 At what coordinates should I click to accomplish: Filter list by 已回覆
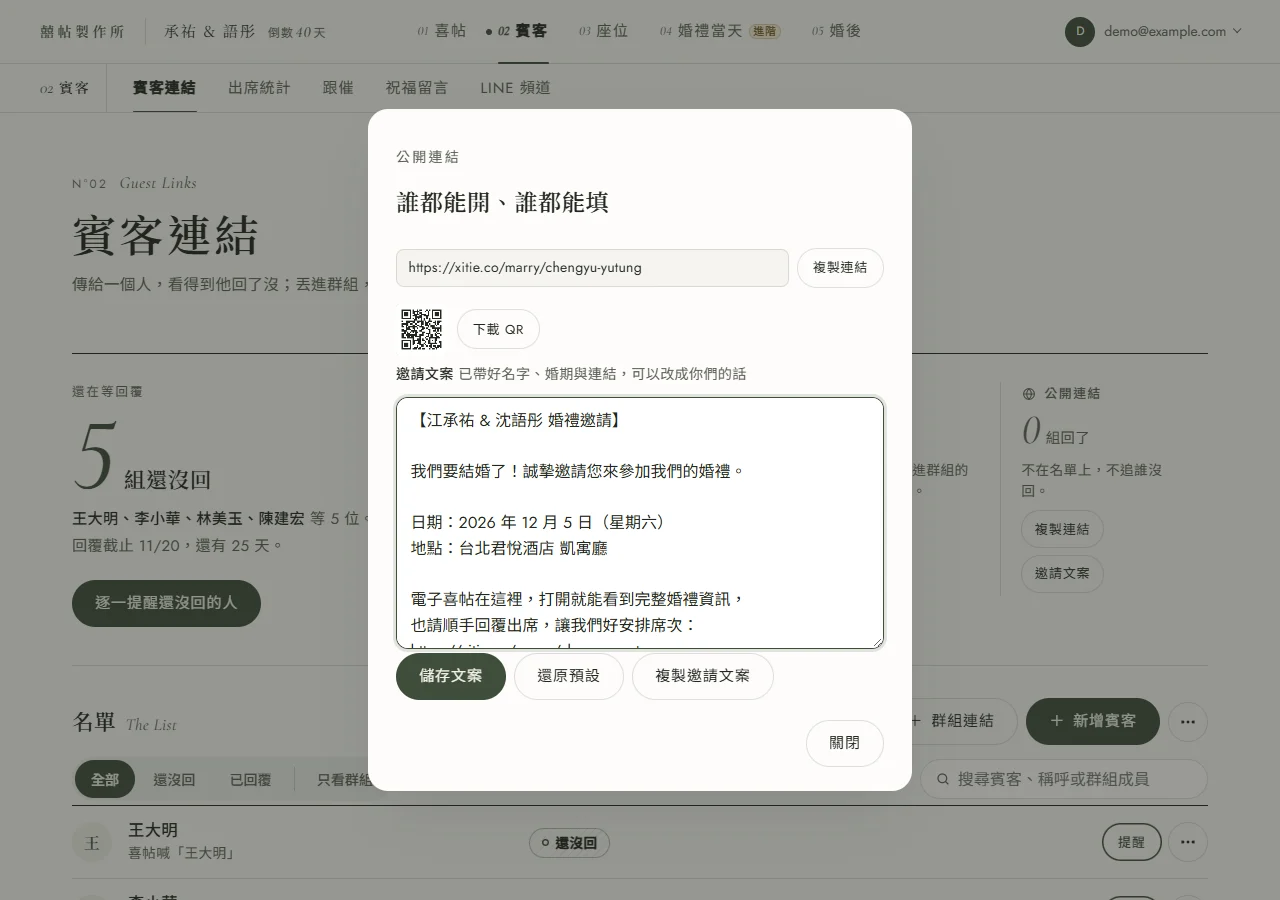pyautogui.click(x=251, y=779)
